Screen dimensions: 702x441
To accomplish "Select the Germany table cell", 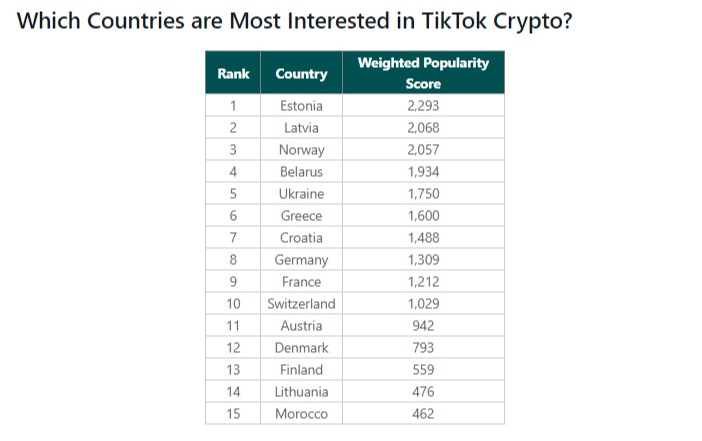I will point(301,259).
